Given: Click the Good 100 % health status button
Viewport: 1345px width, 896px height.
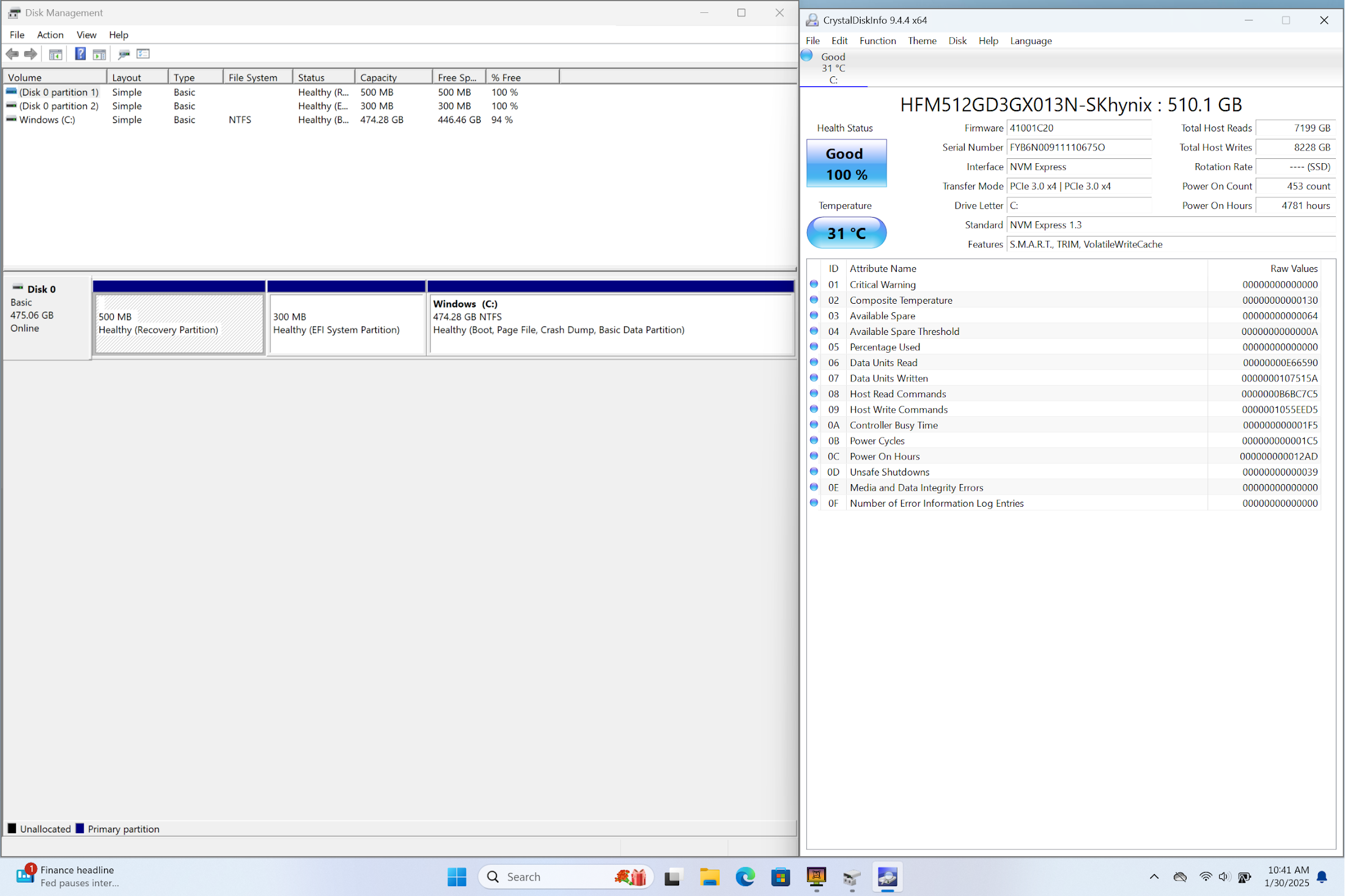Looking at the screenshot, I should tap(846, 163).
